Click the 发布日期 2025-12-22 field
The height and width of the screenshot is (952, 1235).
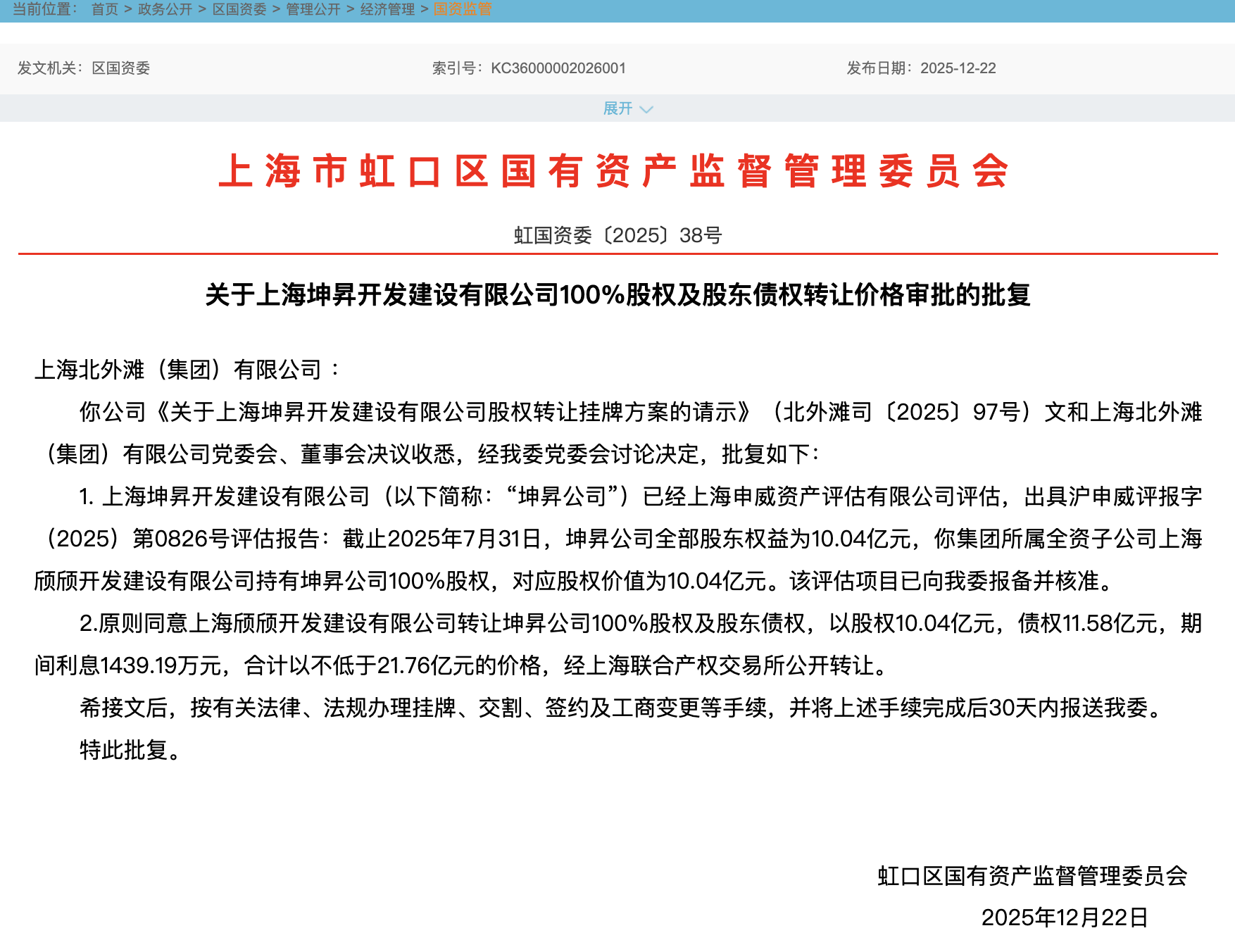[921, 68]
